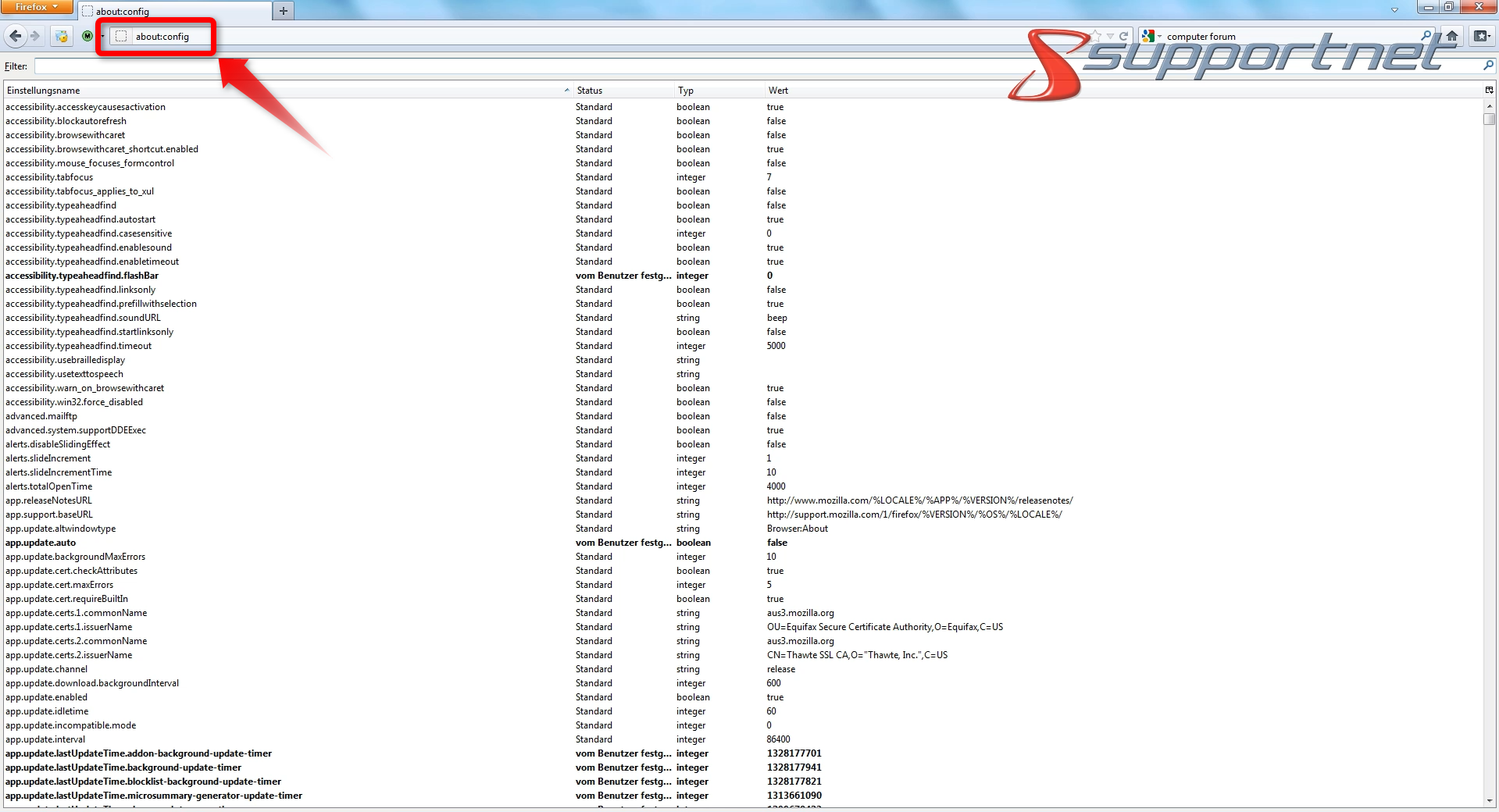Image resolution: width=1499 pixels, height=812 pixels.
Task: Open the list-all-tabs dropdown near window controls
Action: tap(1394, 11)
